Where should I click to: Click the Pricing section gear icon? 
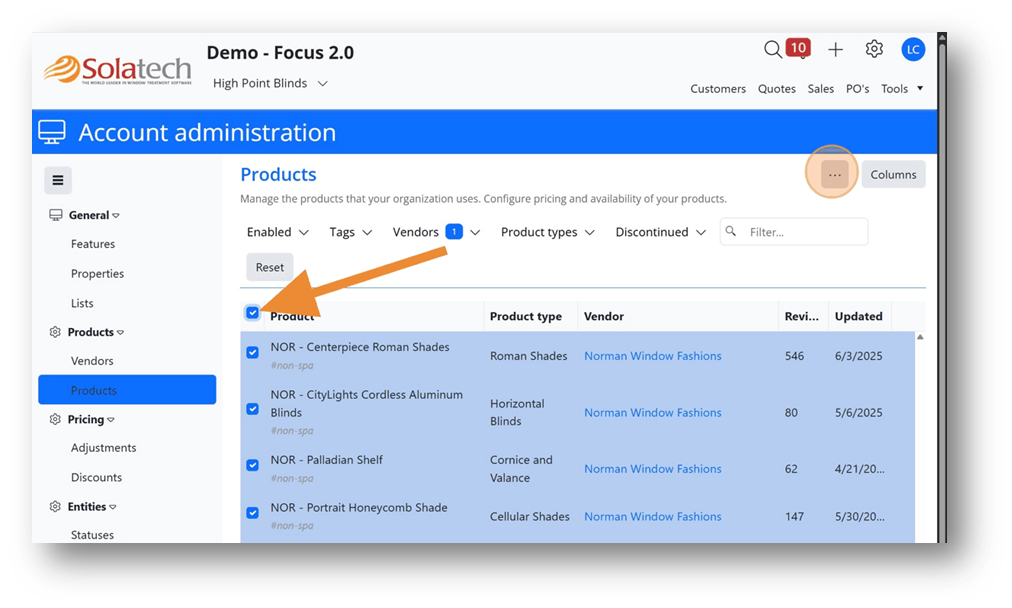point(55,419)
